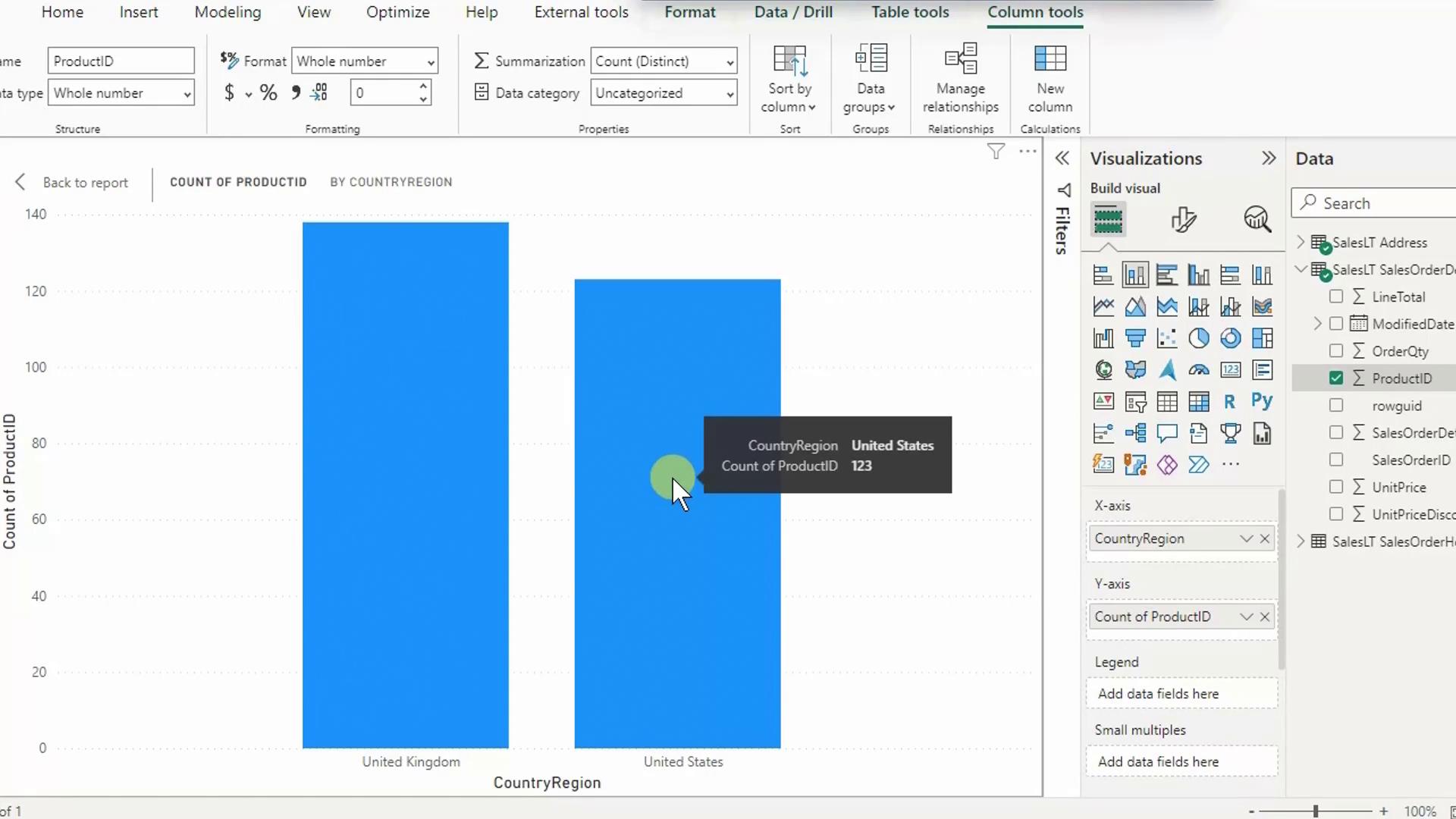Enable the LineTotal field checkbox
This screenshot has height=819, width=1456.
1336,297
